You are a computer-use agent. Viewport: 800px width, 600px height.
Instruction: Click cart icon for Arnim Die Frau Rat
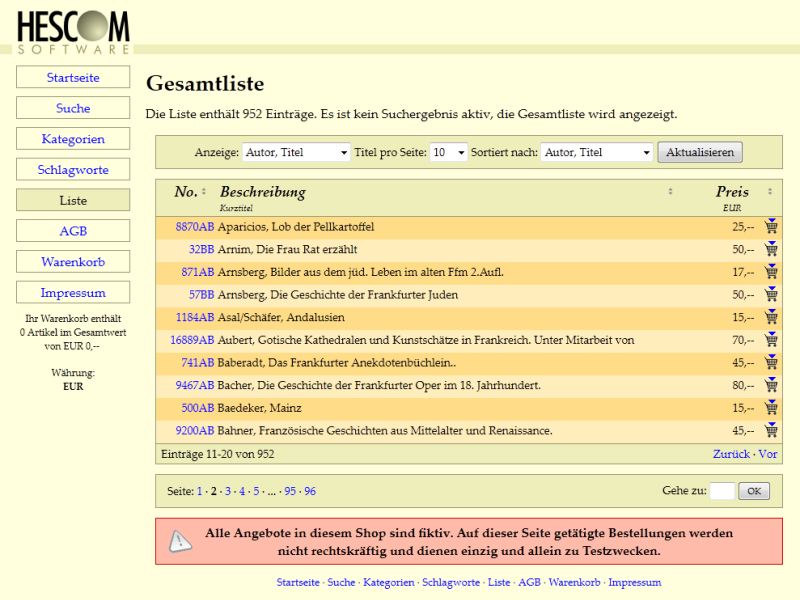(x=770, y=249)
